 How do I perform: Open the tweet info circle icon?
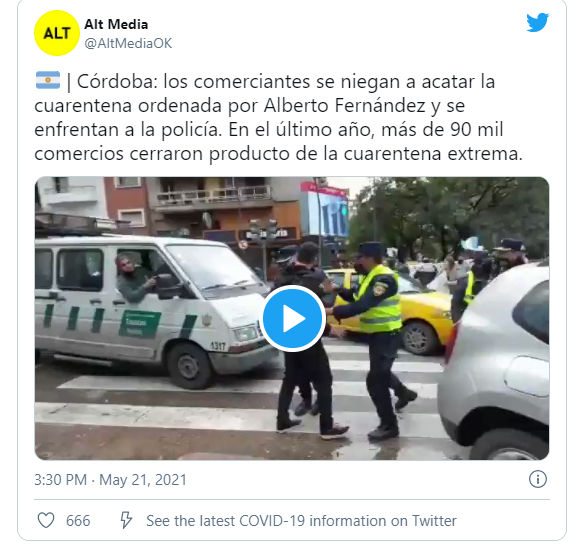pos(538,479)
